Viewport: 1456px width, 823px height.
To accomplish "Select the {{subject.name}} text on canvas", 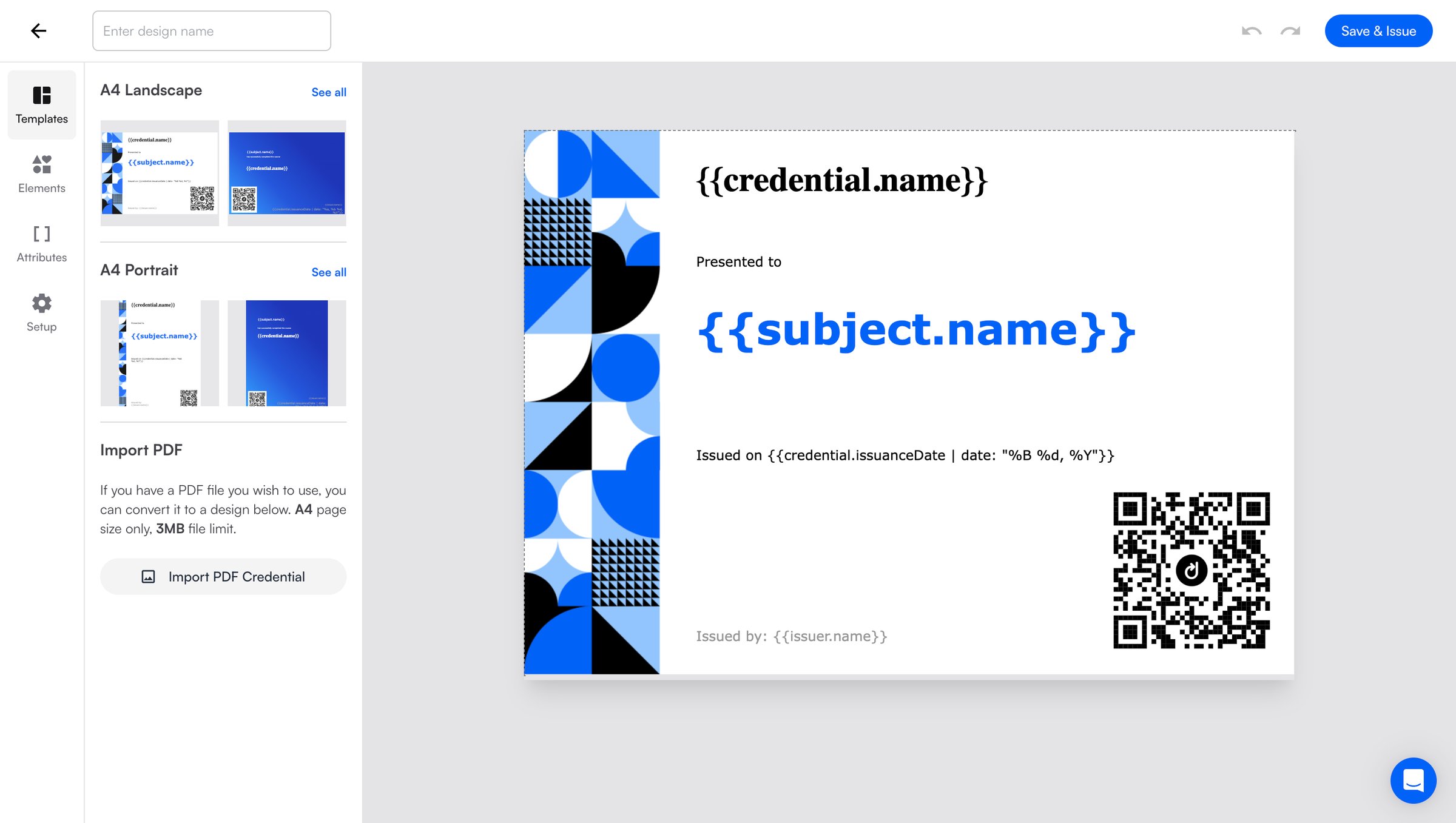I will tap(916, 331).
